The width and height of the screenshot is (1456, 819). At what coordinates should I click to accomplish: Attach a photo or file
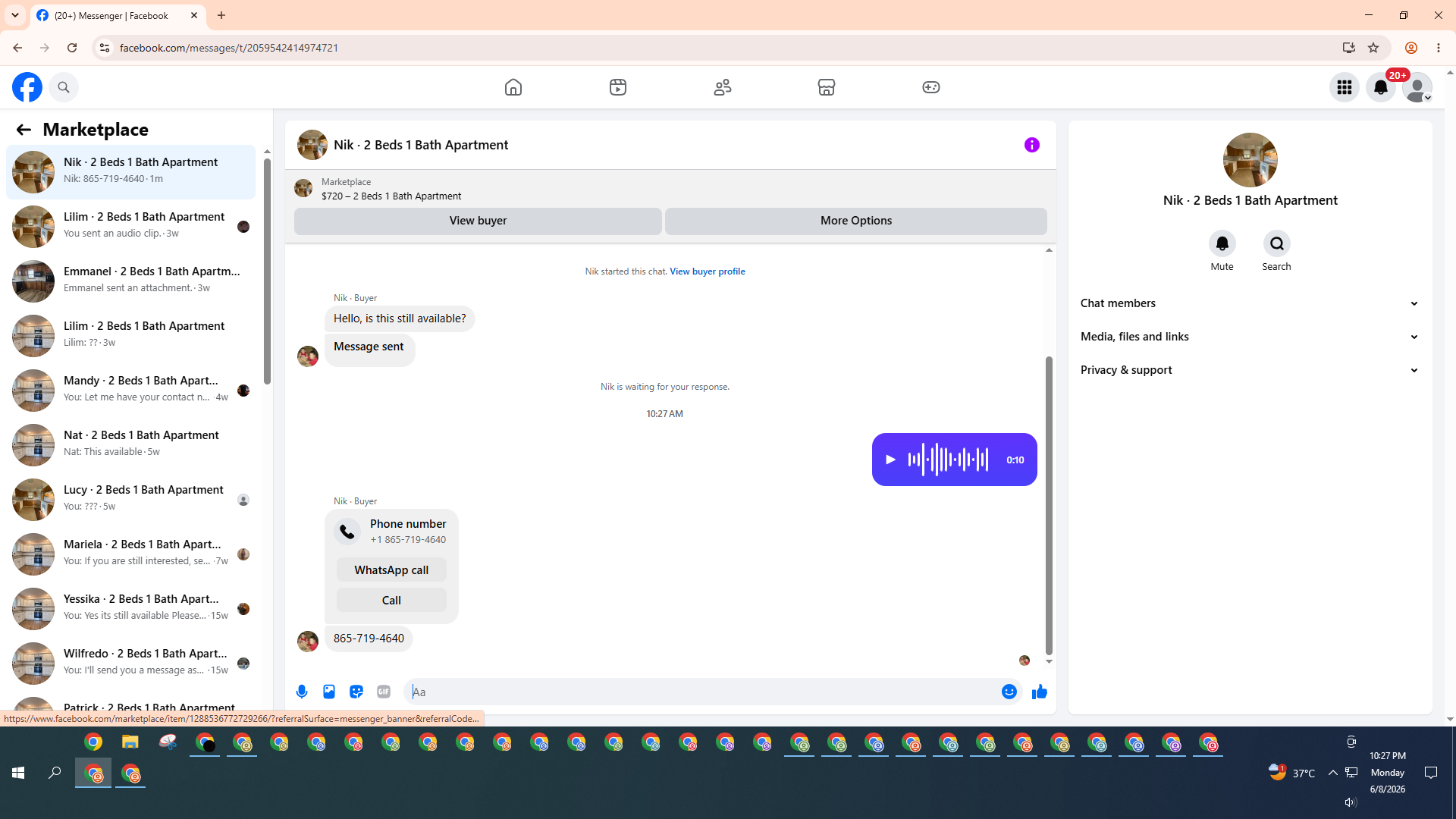point(329,692)
